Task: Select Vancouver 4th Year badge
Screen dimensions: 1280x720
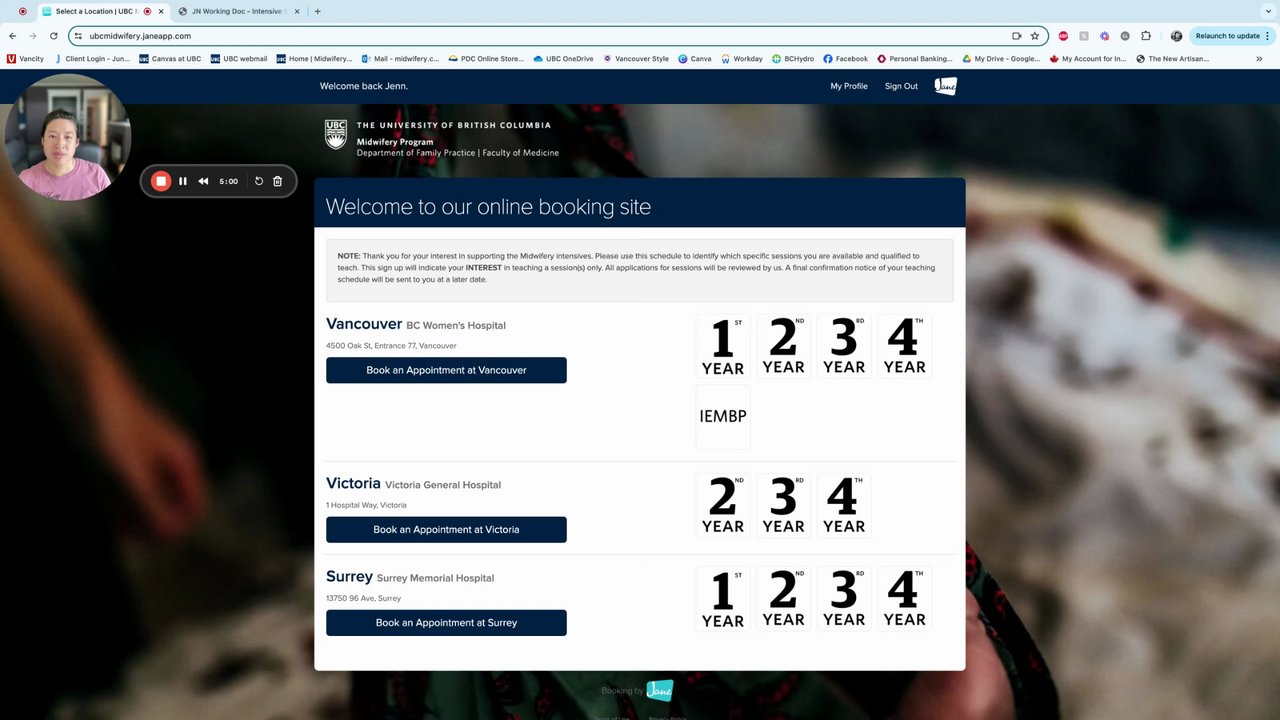Action: pyautogui.click(x=904, y=346)
